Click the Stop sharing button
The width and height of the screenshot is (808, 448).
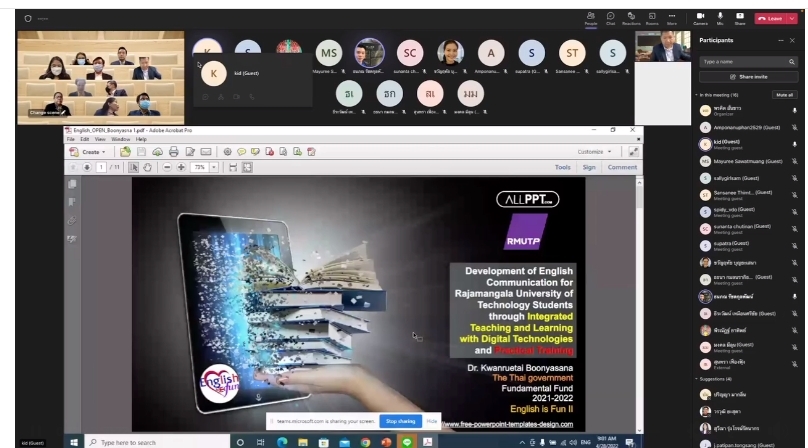(x=400, y=421)
